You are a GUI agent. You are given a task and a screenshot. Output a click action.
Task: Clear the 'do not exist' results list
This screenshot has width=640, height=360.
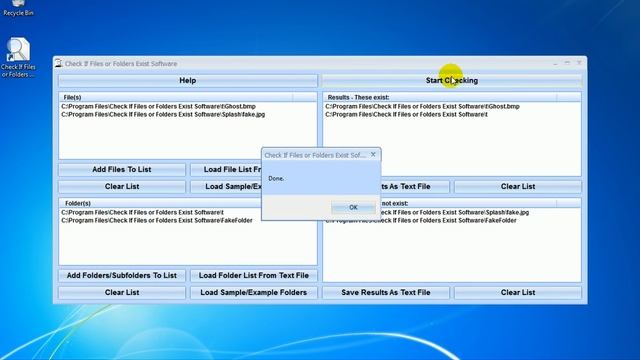tap(518, 293)
